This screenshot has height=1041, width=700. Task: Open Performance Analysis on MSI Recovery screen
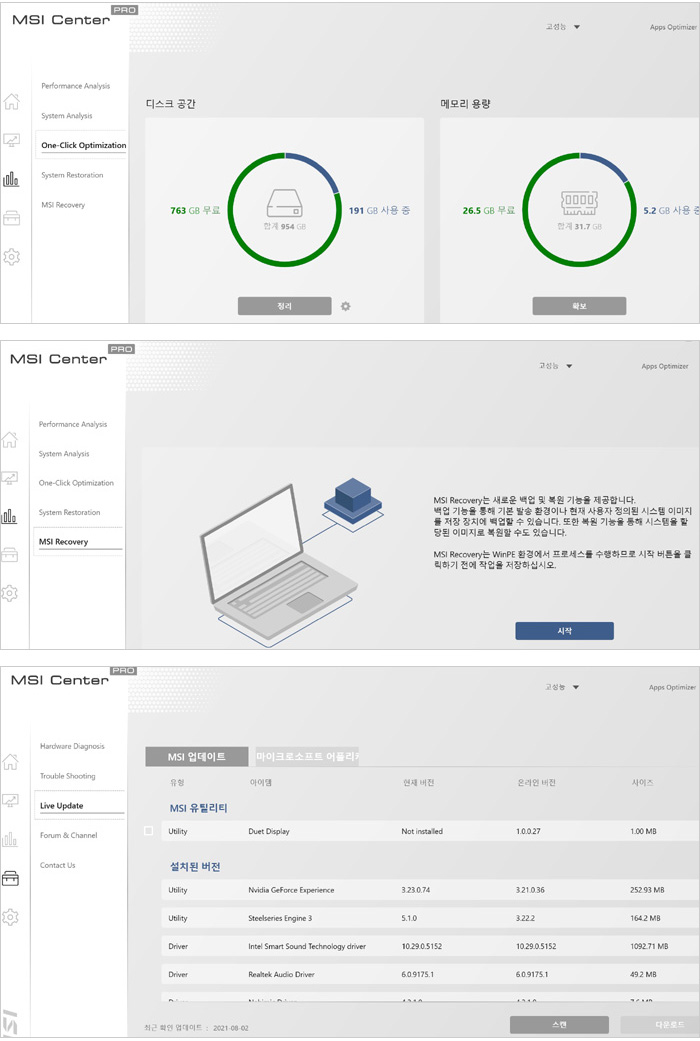72,424
